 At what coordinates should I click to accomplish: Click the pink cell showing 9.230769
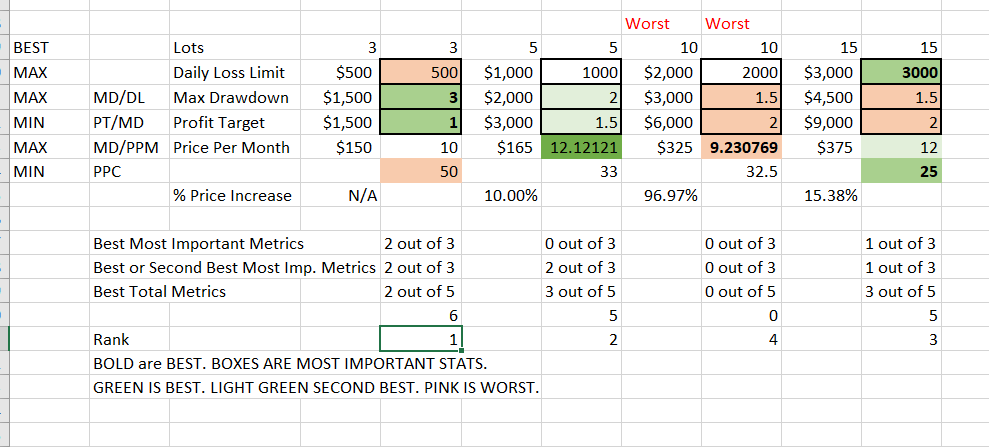[741, 148]
